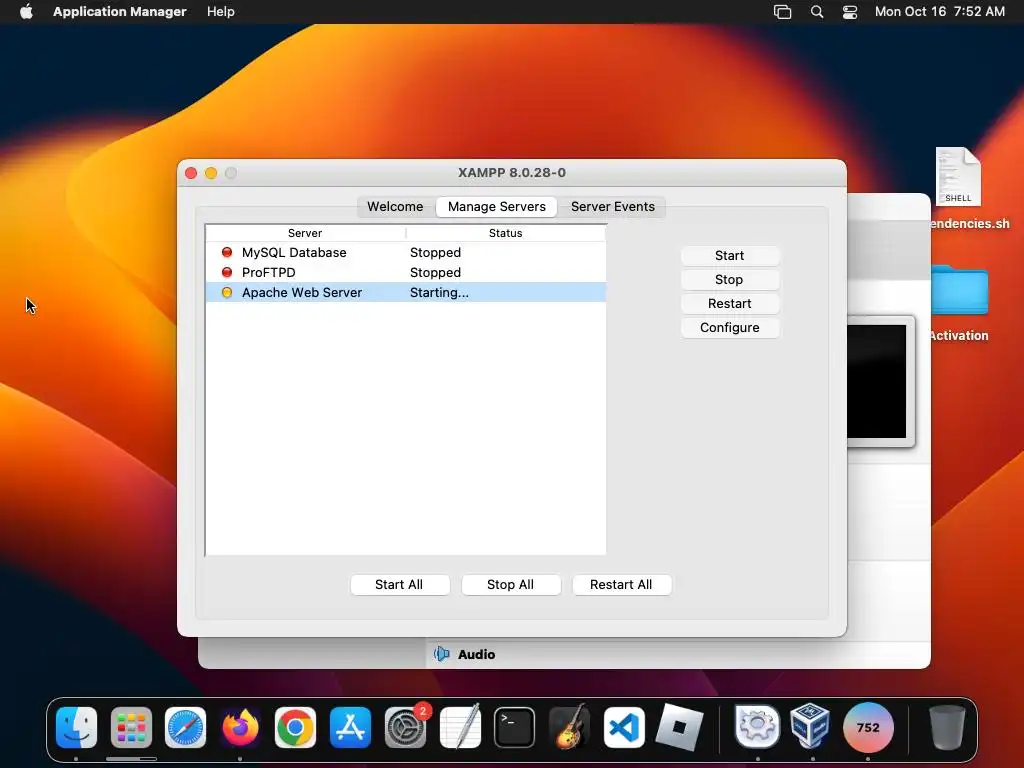Click the Stop All button
The height and width of the screenshot is (768, 1024).
point(511,584)
